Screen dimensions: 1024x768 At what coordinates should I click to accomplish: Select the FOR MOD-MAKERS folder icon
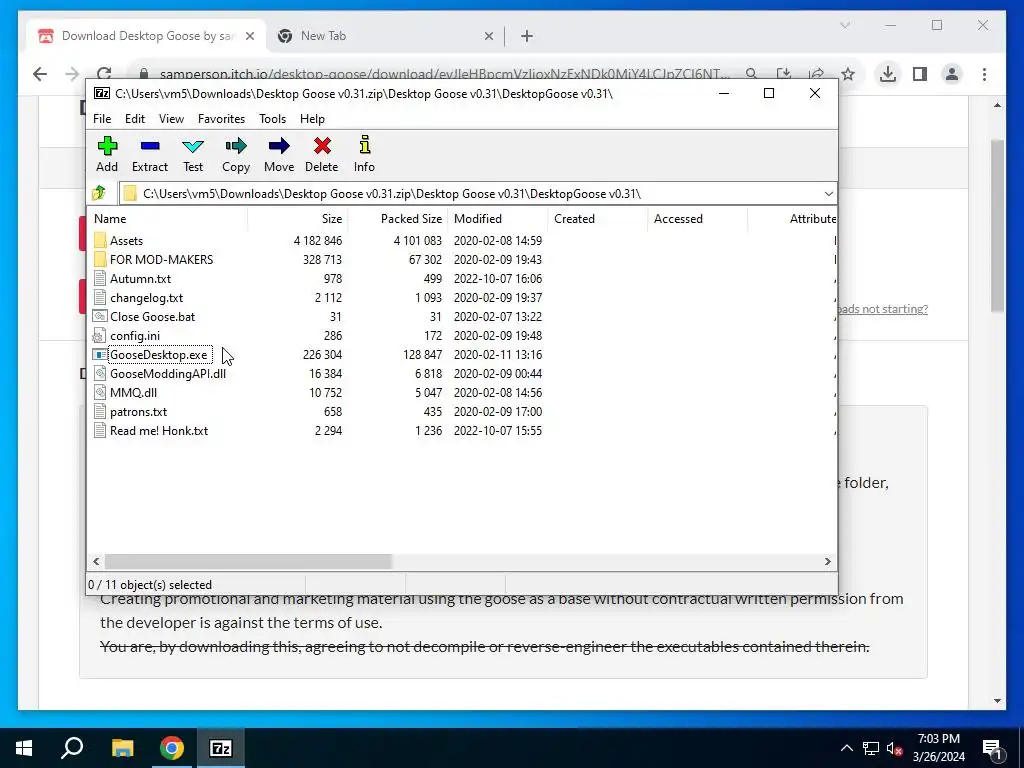point(100,259)
